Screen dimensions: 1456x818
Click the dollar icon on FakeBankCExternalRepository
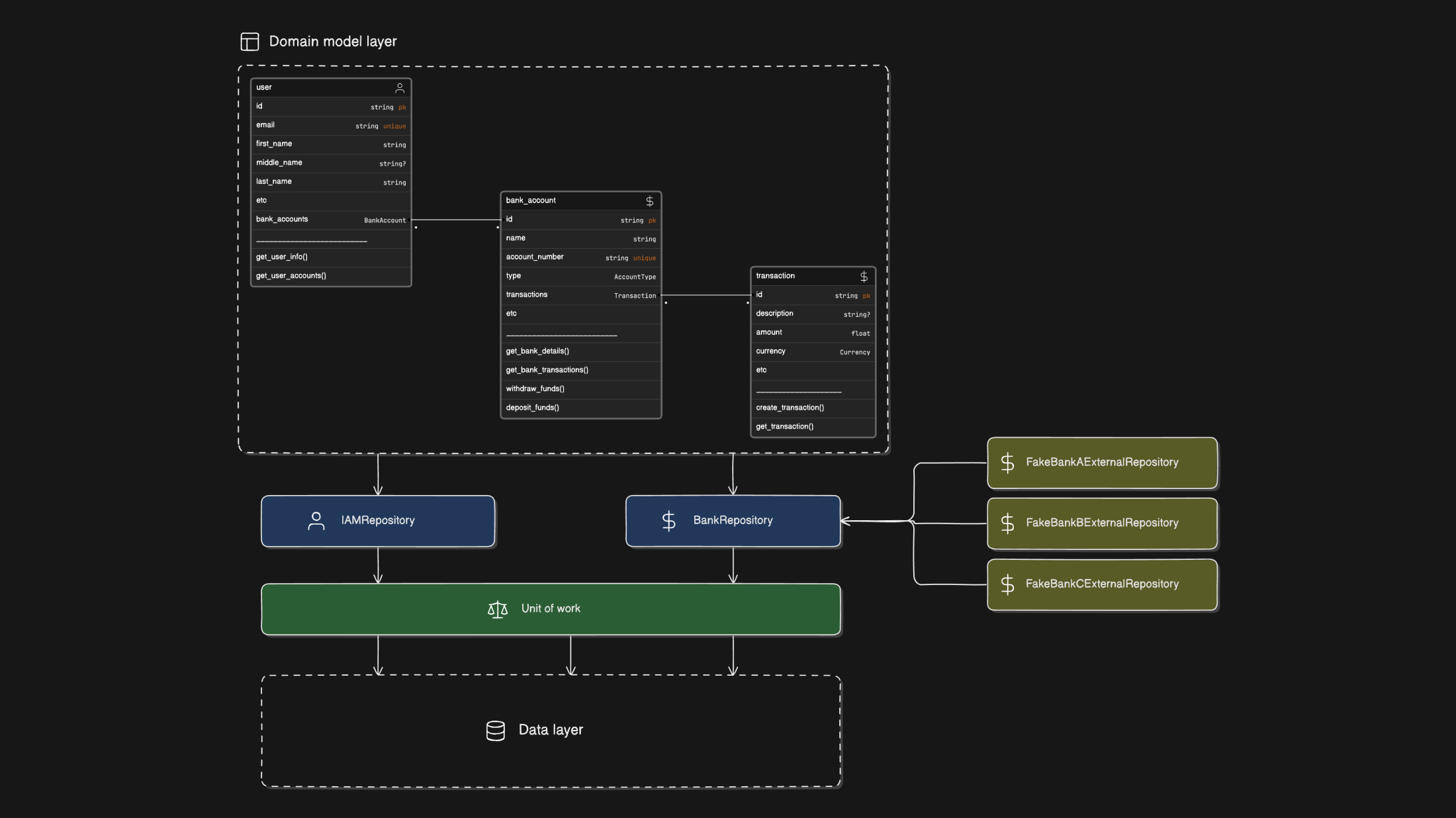coord(1008,584)
